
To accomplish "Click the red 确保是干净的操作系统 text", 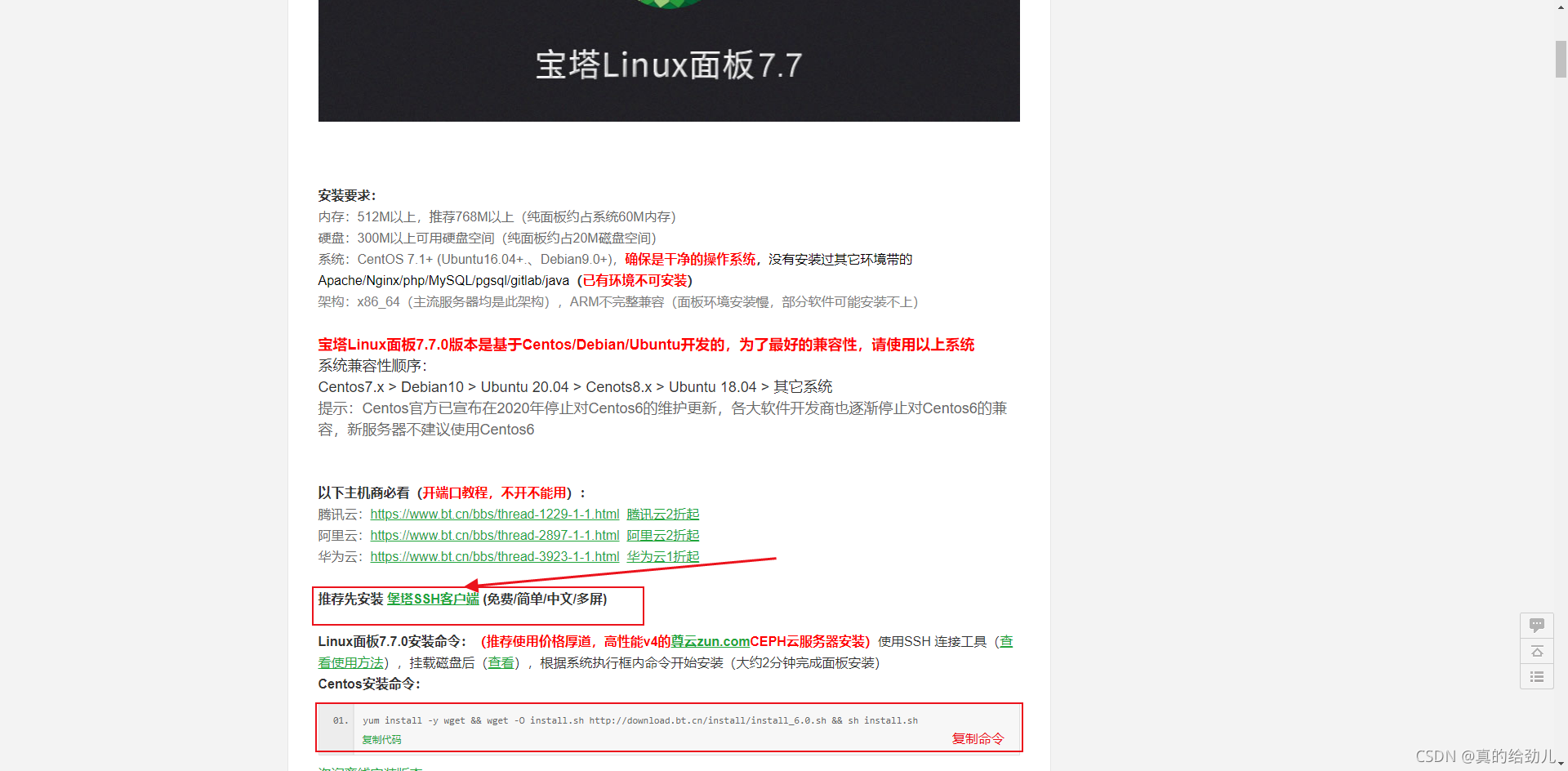I will (x=690, y=260).
